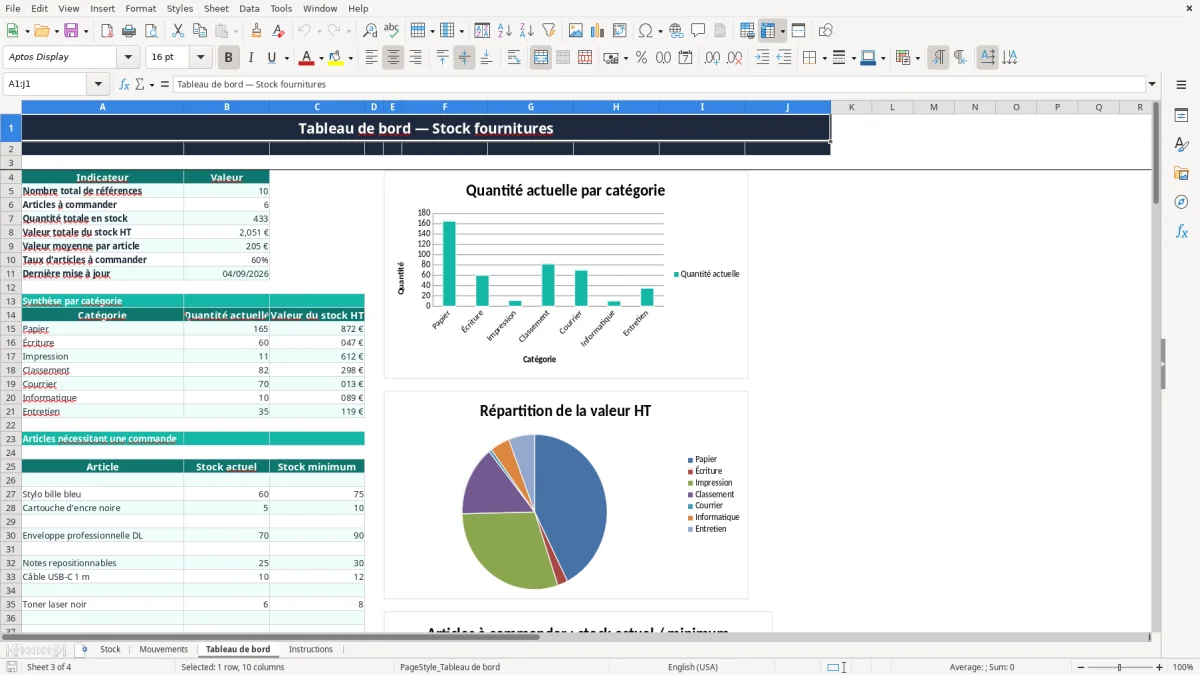
Task: Sort descending Z to A
Action: click(527, 31)
